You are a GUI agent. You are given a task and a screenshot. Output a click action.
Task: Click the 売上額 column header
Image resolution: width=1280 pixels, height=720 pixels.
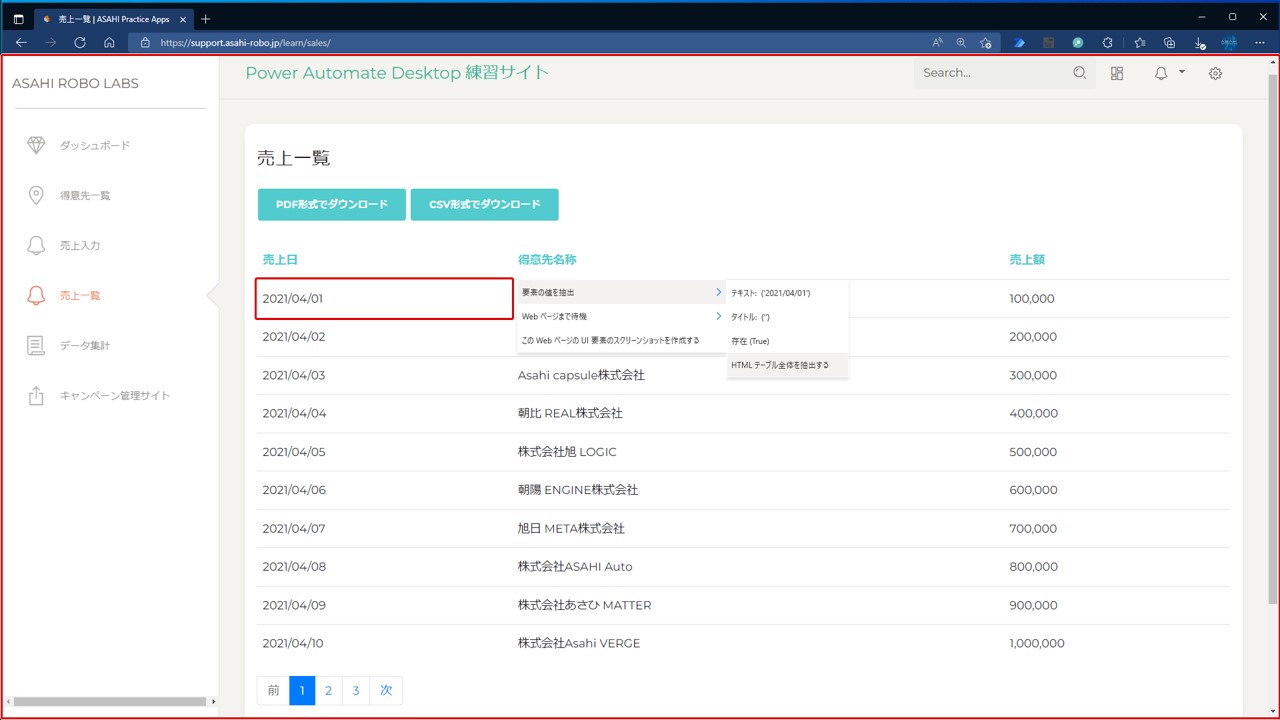(x=1027, y=260)
